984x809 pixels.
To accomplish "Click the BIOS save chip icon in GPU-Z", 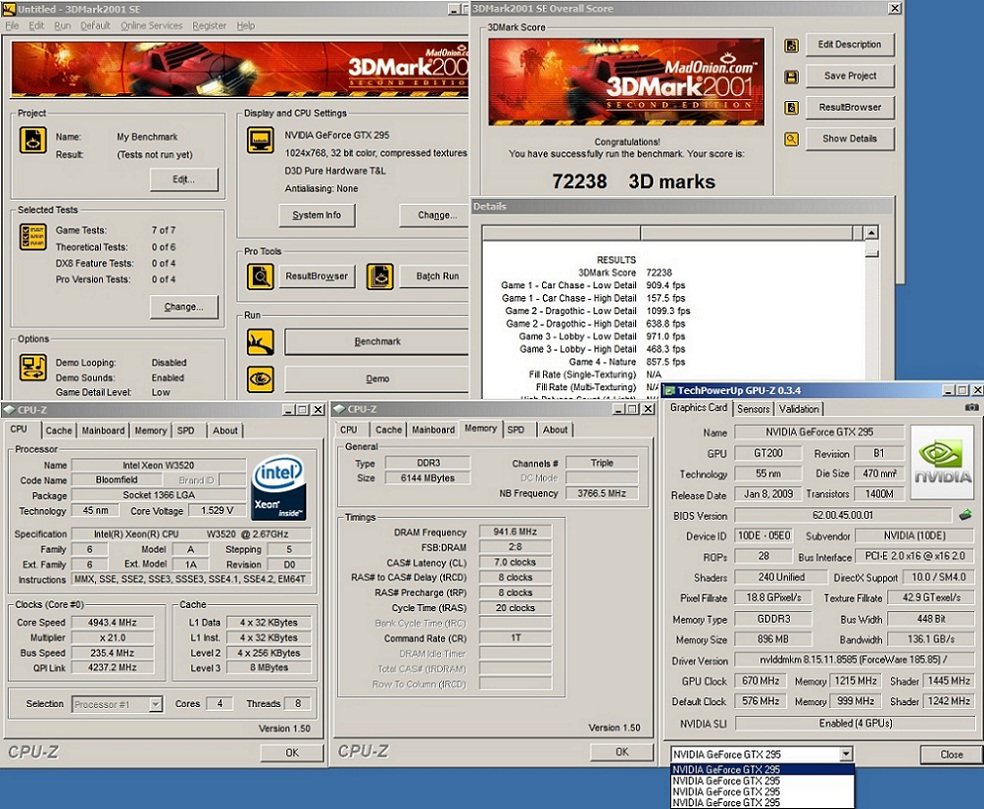I will pyautogui.click(x=965, y=515).
